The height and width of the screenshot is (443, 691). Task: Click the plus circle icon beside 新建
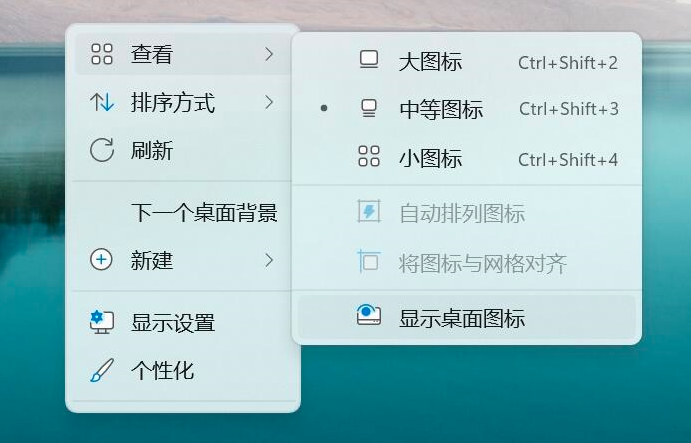(x=101, y=259)
